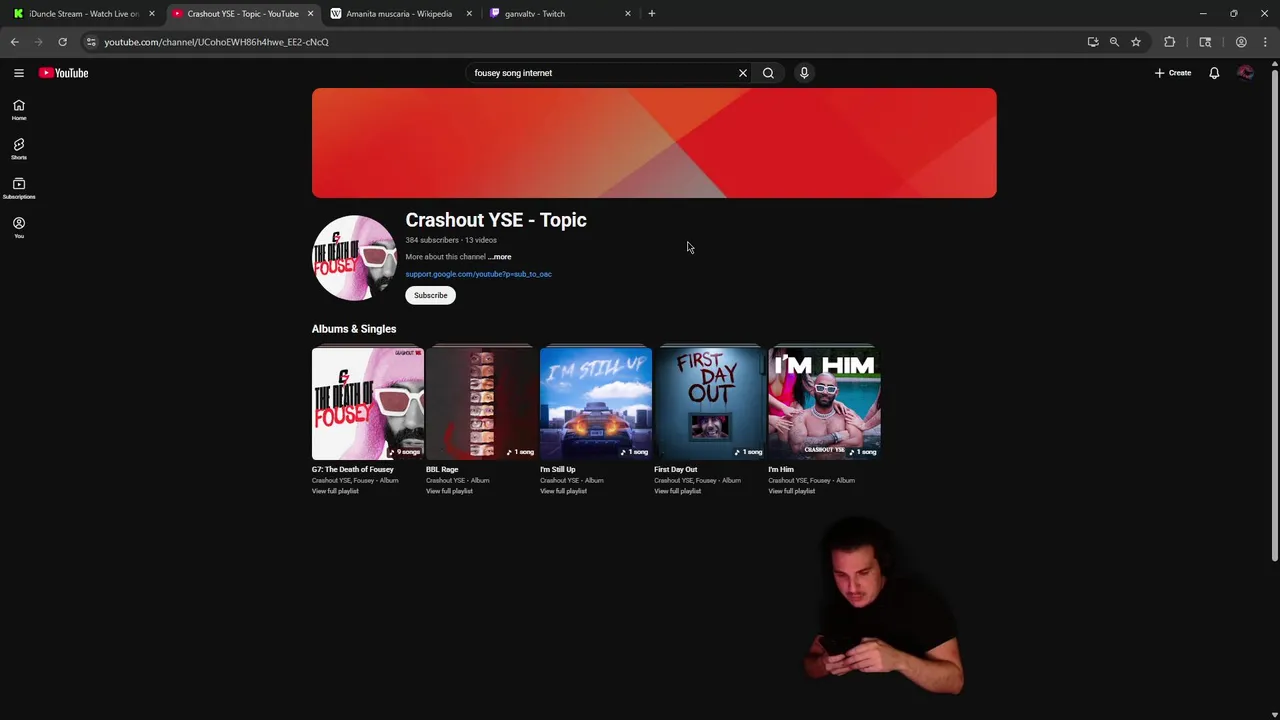Image resolution: width=1280 pixels, height=720 pixels.
Task: Open Shorts in the sidebar
Action: coord(19,149)
